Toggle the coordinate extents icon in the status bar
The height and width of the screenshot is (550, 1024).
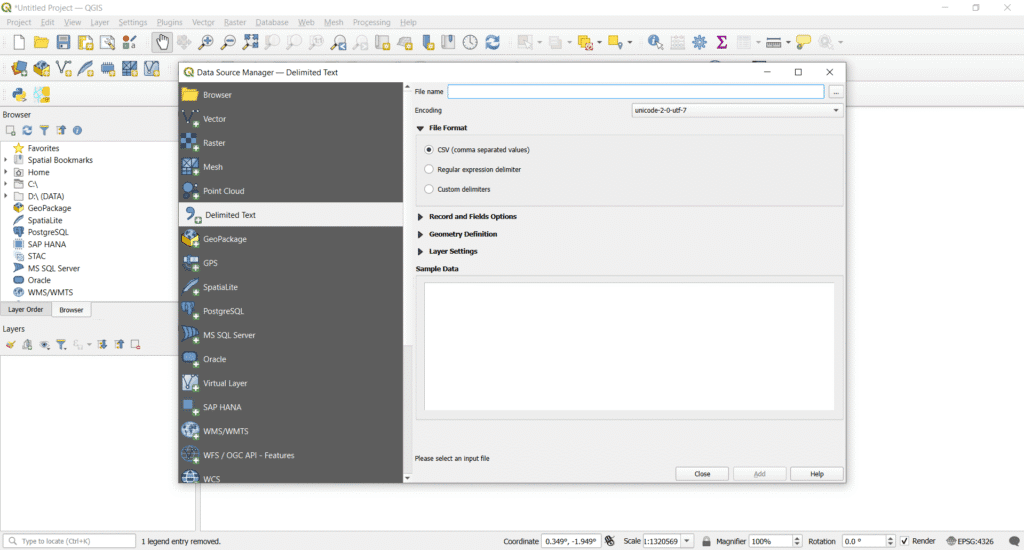tap(609, 541)
